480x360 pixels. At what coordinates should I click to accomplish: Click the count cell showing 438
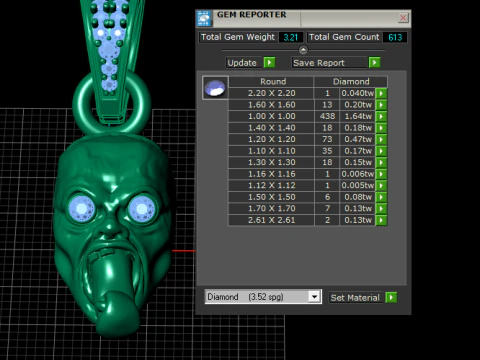click(x=327, y=116)
